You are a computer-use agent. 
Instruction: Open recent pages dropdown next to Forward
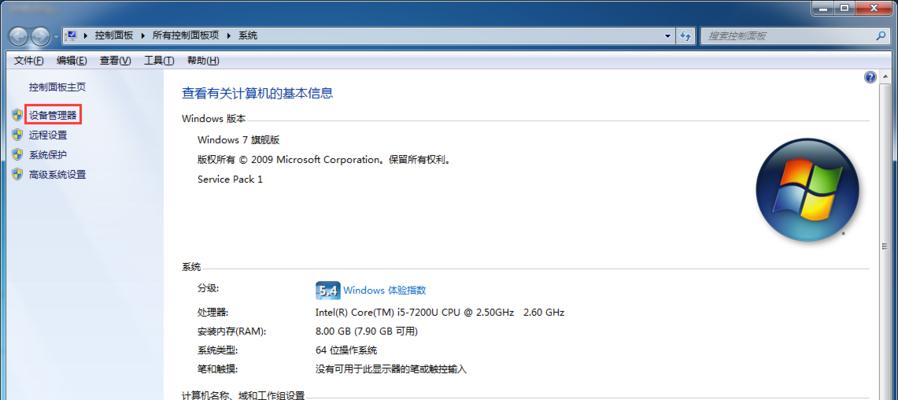tap(56, 36)
